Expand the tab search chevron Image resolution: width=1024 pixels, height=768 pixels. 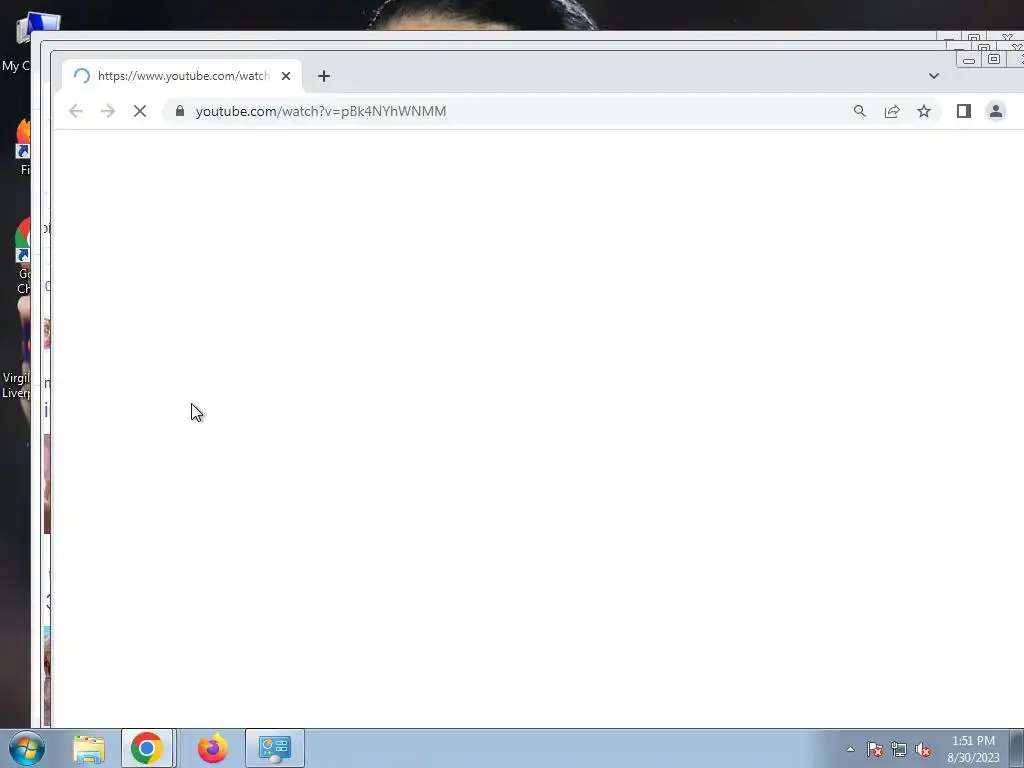(x=934, y=76)
